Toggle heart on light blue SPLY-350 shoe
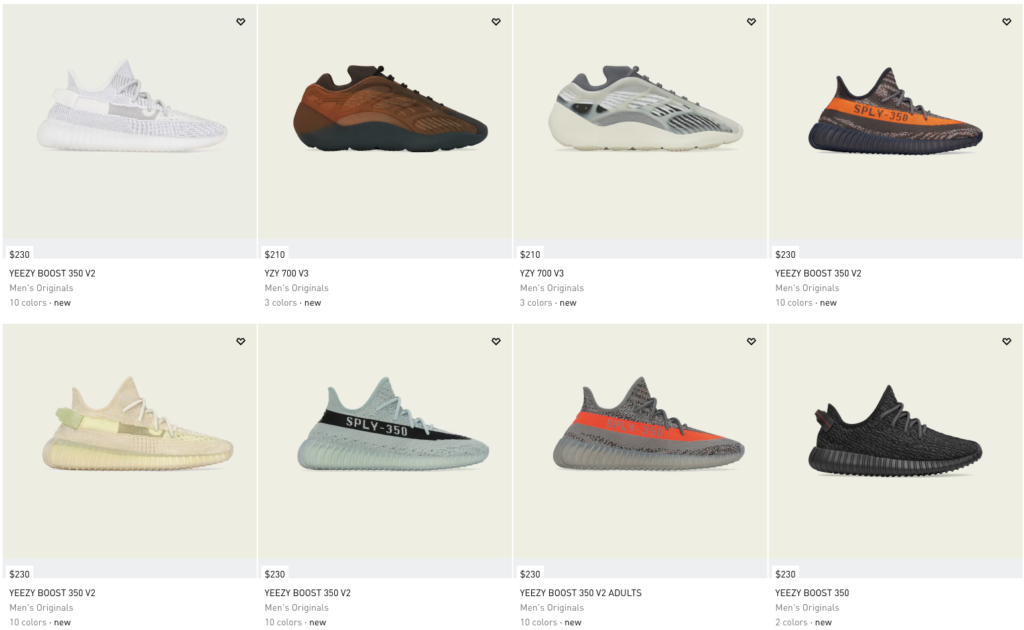This screenshot has width=1024, height=630. (x=496, y=341)
